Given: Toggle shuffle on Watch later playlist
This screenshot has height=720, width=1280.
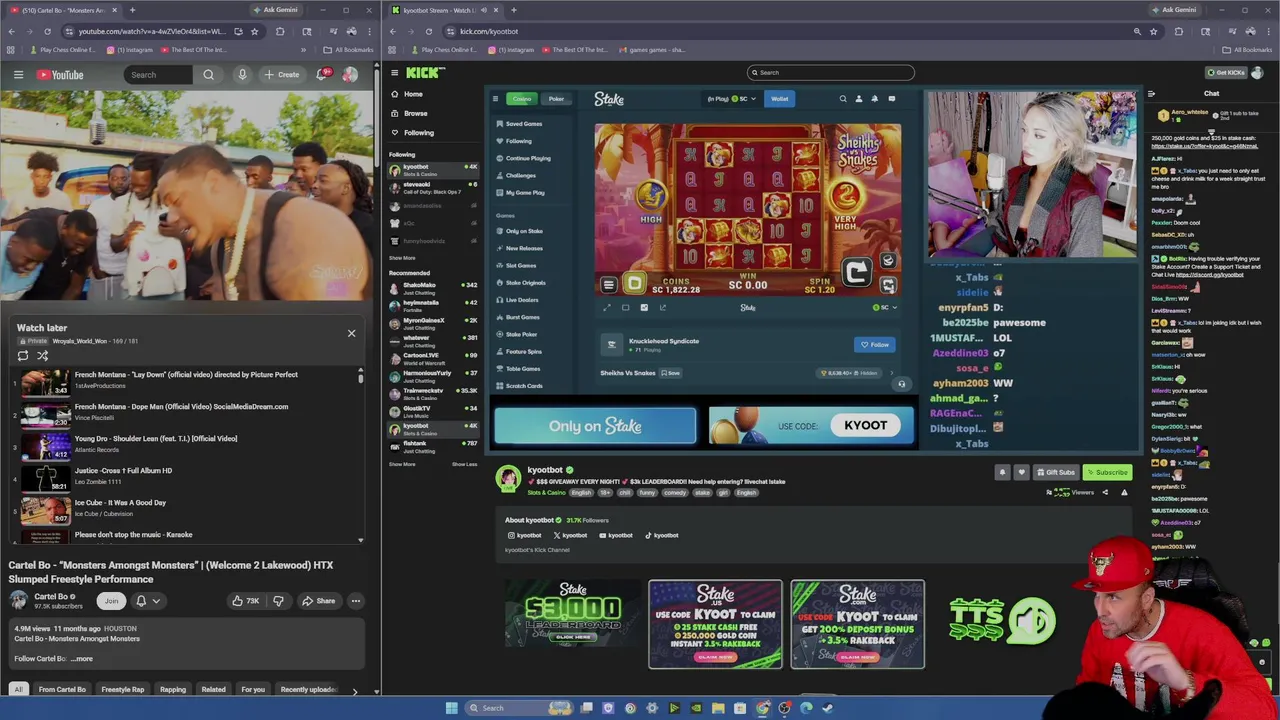Looking at the screenshot, I should tap(43, 356).
